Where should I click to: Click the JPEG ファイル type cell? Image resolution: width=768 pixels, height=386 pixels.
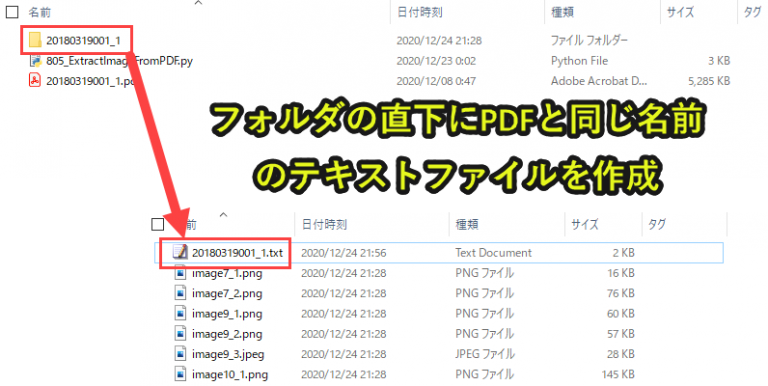coord(485,354)
